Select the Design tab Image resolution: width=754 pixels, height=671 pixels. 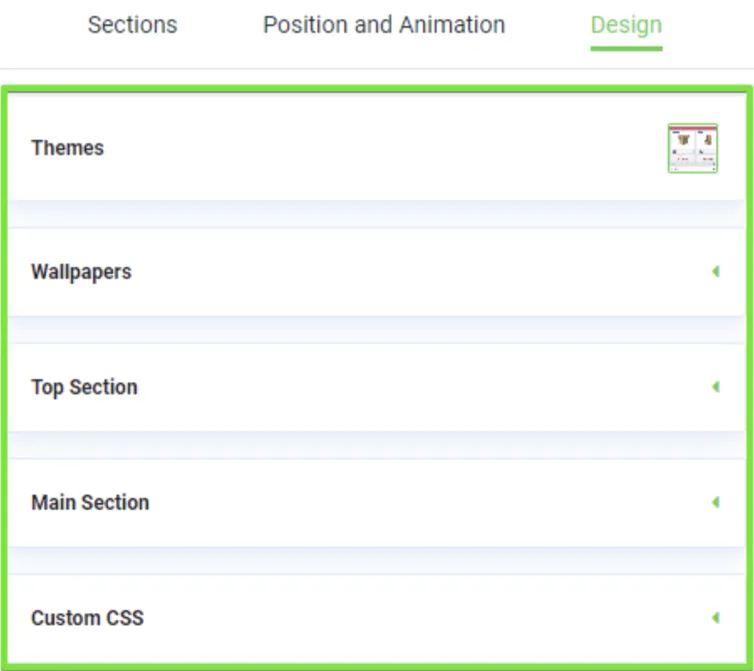(x=626, y=25)
